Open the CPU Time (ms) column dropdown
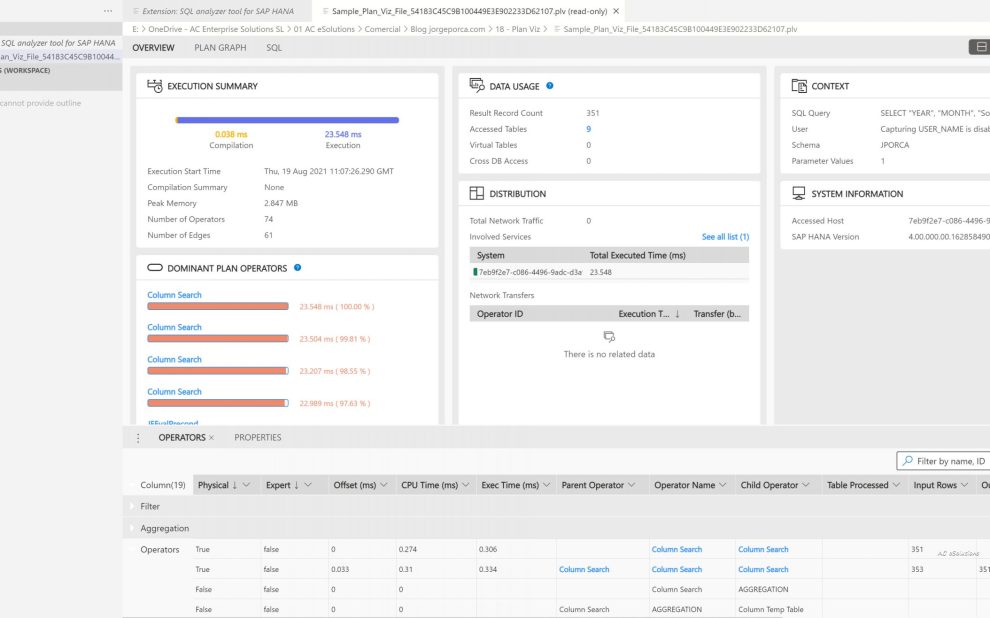The height and width of the screenshot is (618, 990). click(x=466, y=486)
